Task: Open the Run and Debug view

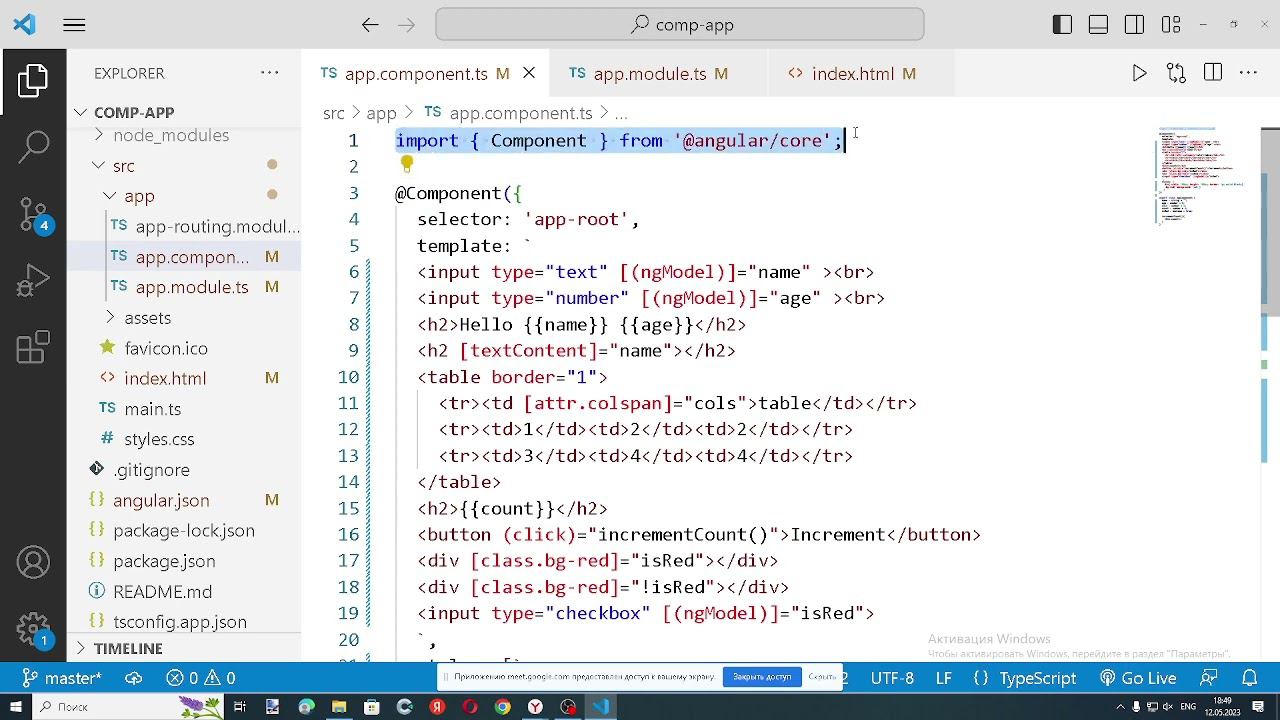Action: coord(33,281)
